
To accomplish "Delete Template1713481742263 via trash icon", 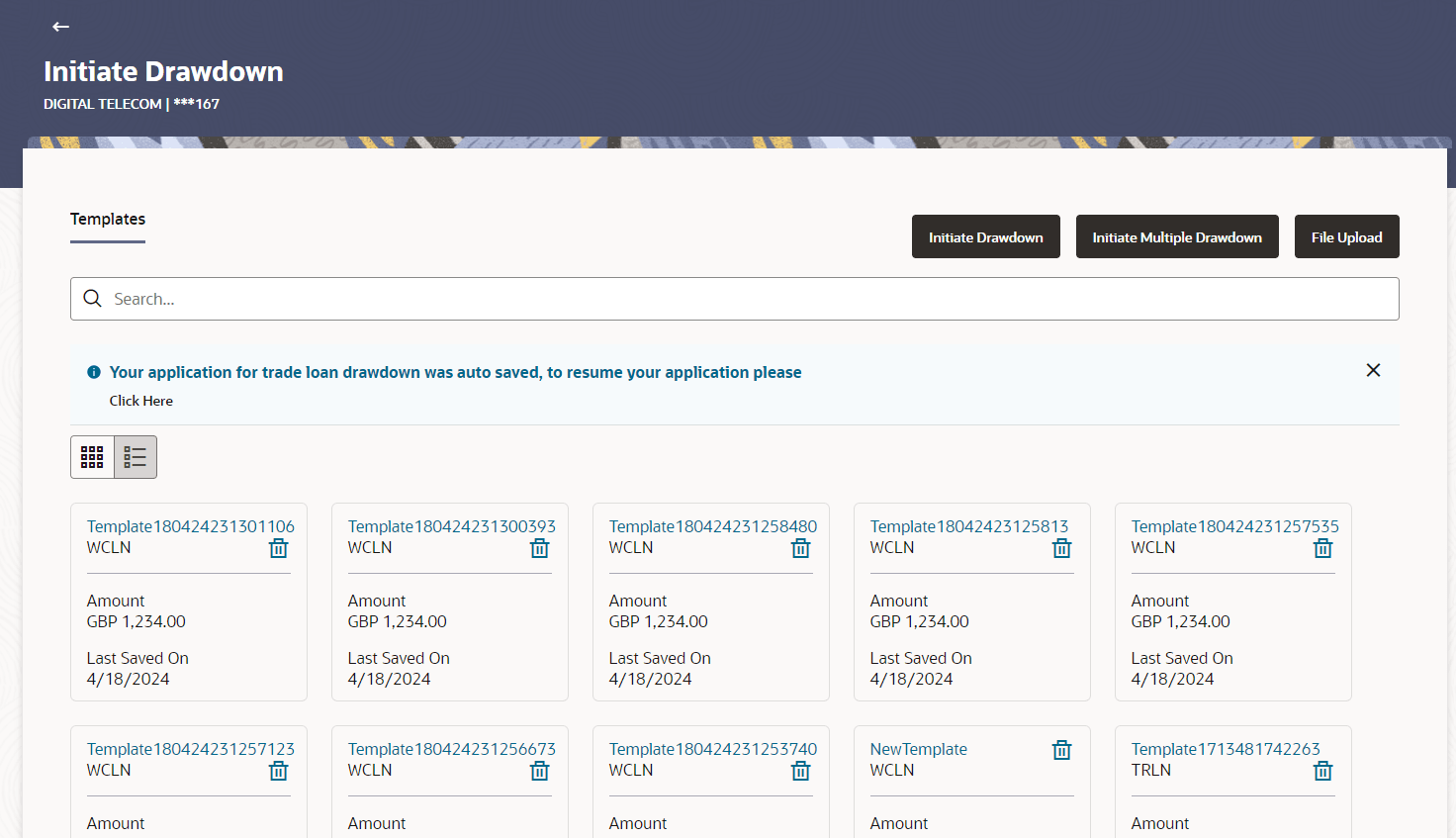I will [x=1323, y=771].
